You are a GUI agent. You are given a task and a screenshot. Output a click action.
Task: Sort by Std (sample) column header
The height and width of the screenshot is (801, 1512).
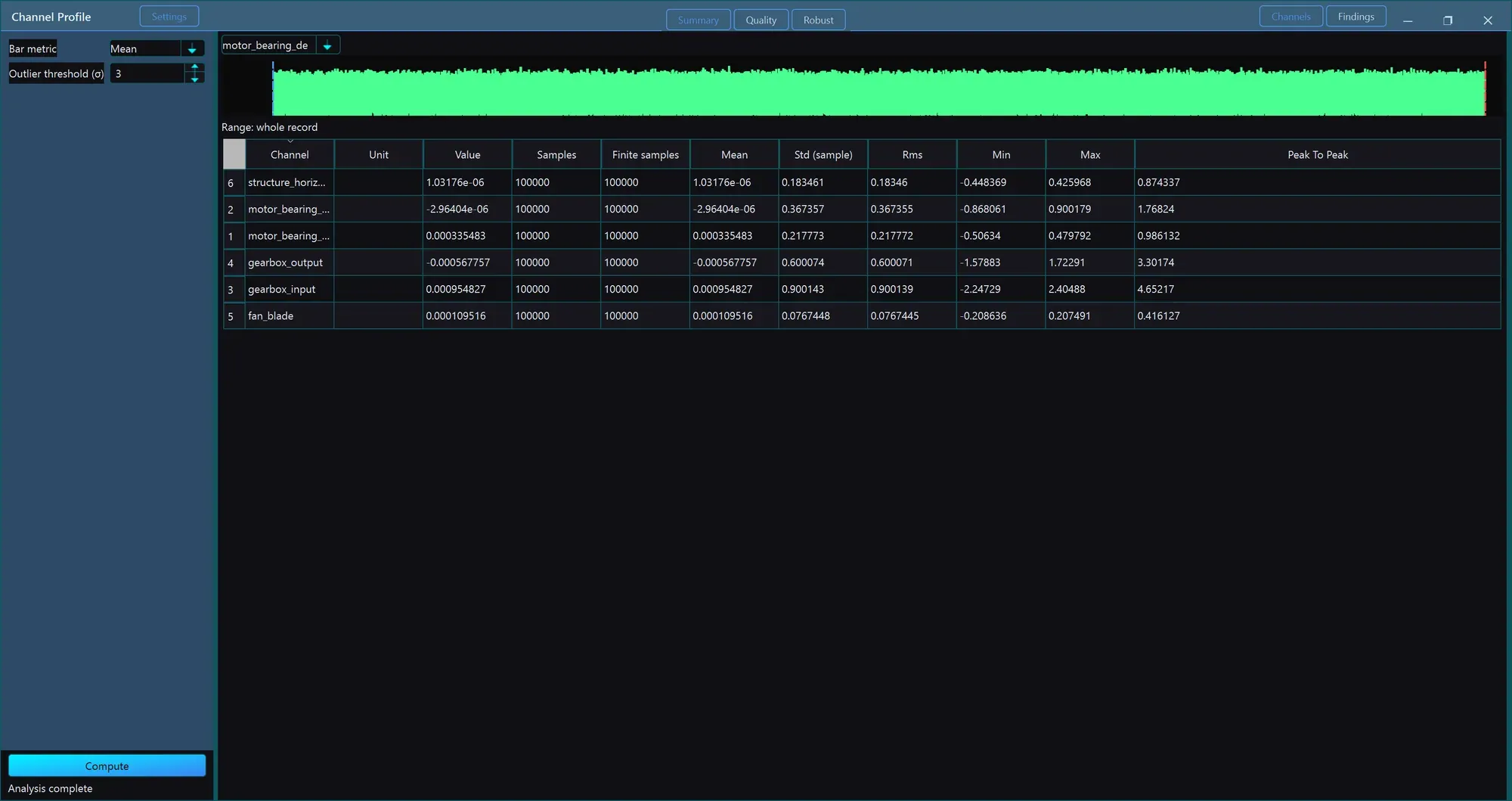pyautogui.click(x=823, y=154)
